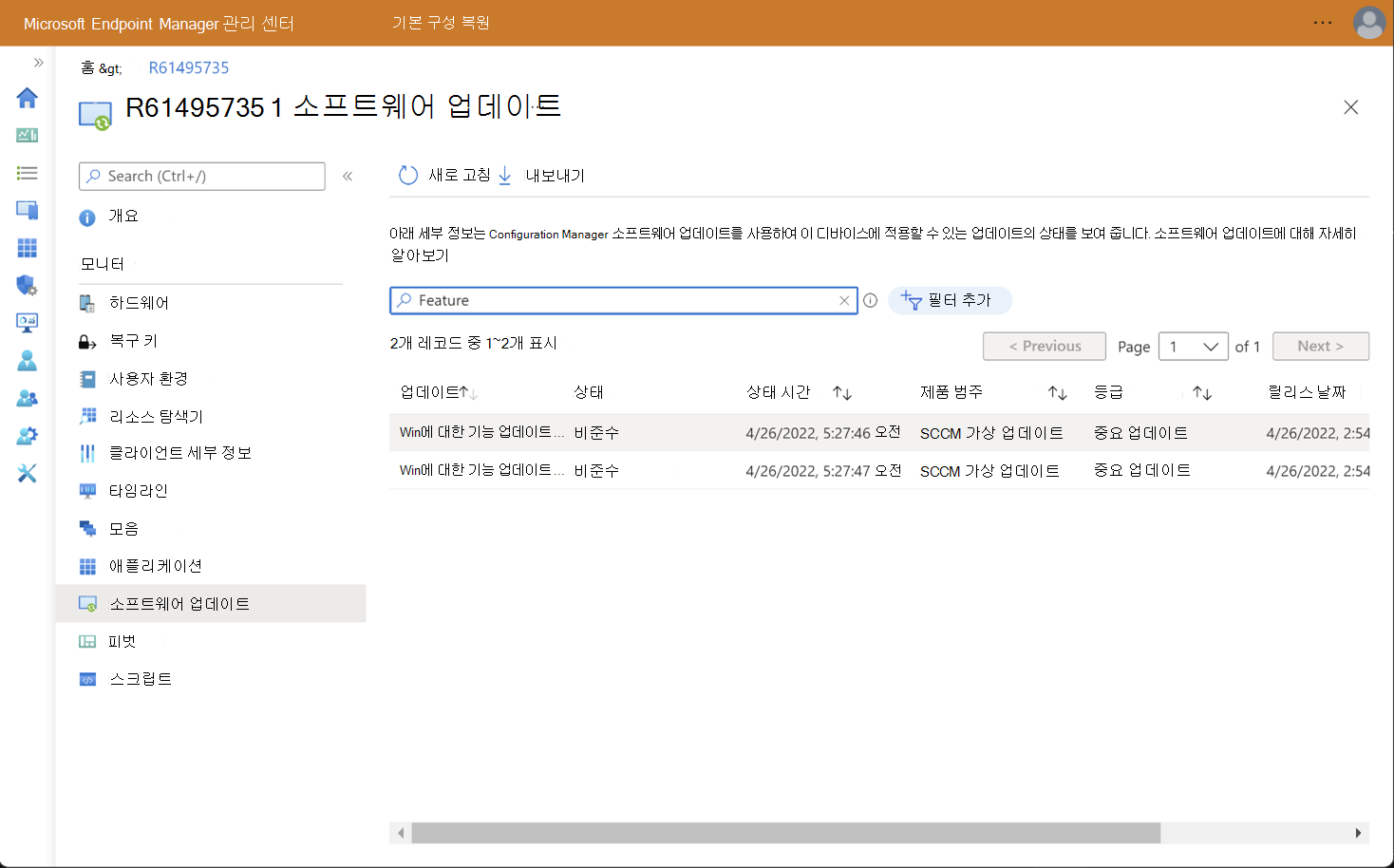Screen dimensions: 1394x868
Task: Expand the left navigation rail
Action: pyautogui.click(x=38, y=63)
